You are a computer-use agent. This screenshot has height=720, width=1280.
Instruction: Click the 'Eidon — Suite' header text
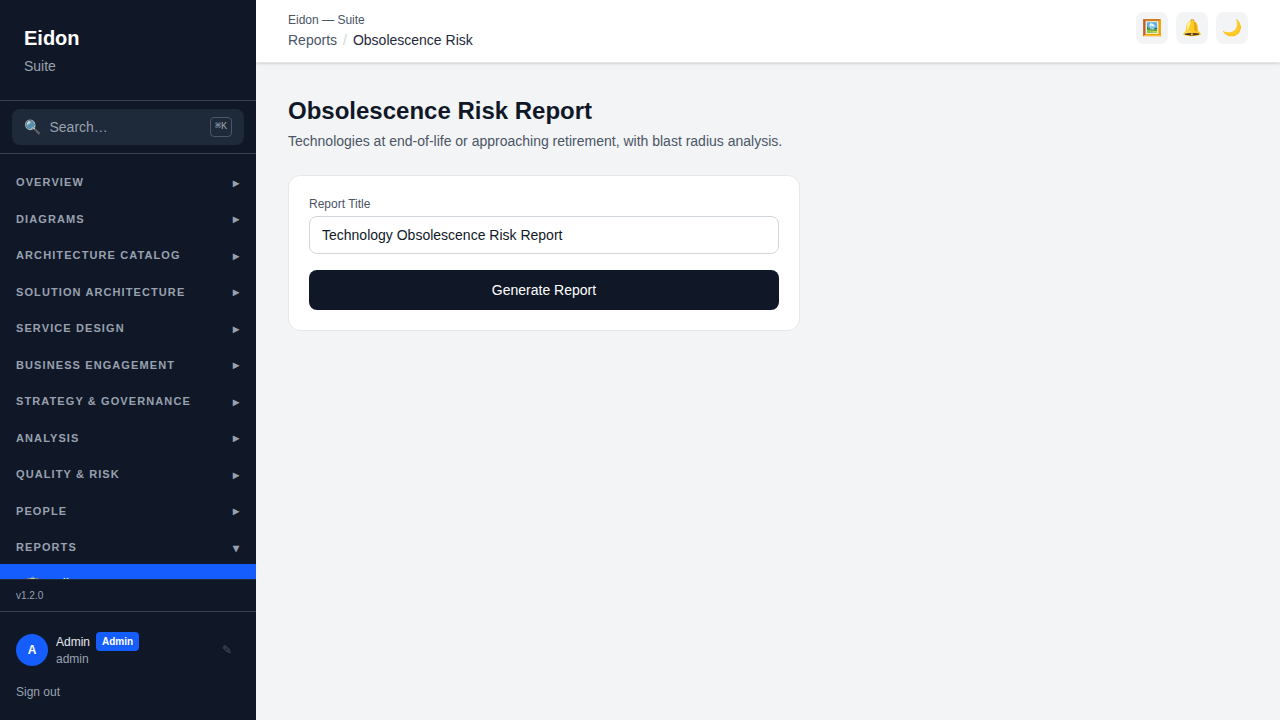tap(326, 20)
